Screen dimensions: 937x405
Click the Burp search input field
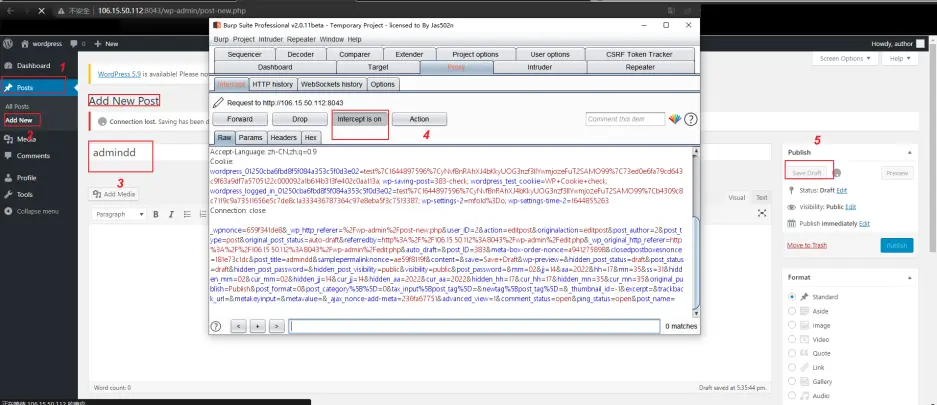tap(474, 326)
